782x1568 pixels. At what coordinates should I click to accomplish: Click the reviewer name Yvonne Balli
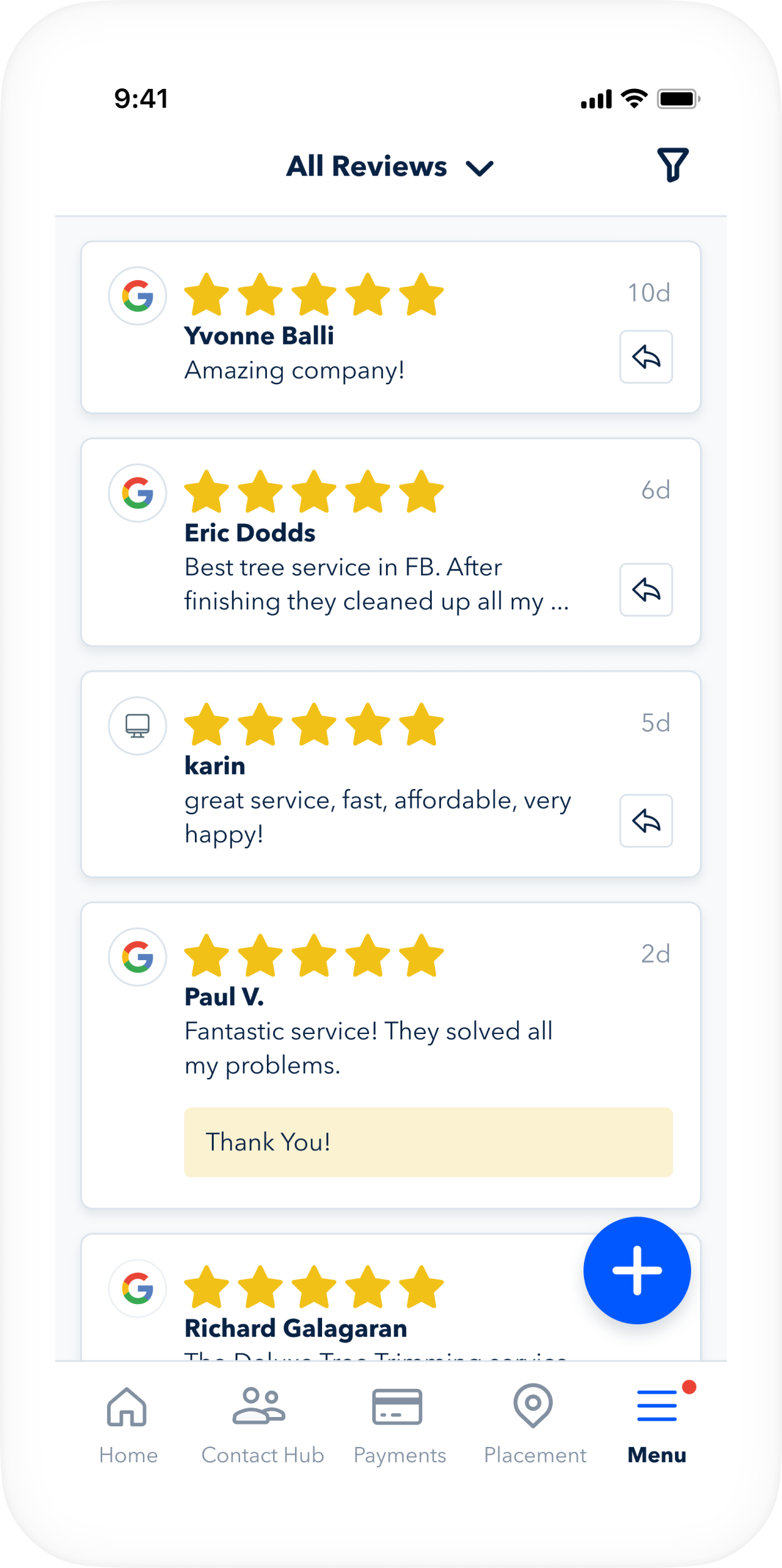tap(259, 336)
